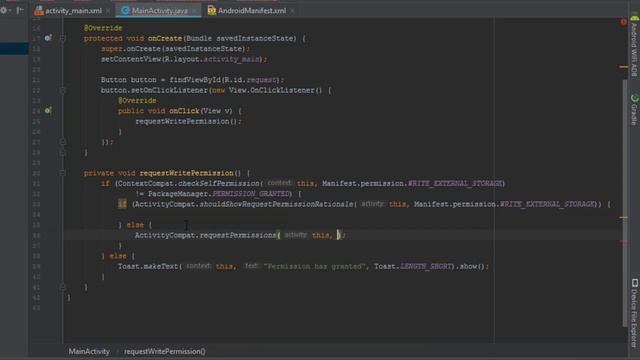The width and height of the screenshot is (640, 360).
Task: Click the fold end marker on line 41
Action: pyautogui.click(x=63, y=287)
